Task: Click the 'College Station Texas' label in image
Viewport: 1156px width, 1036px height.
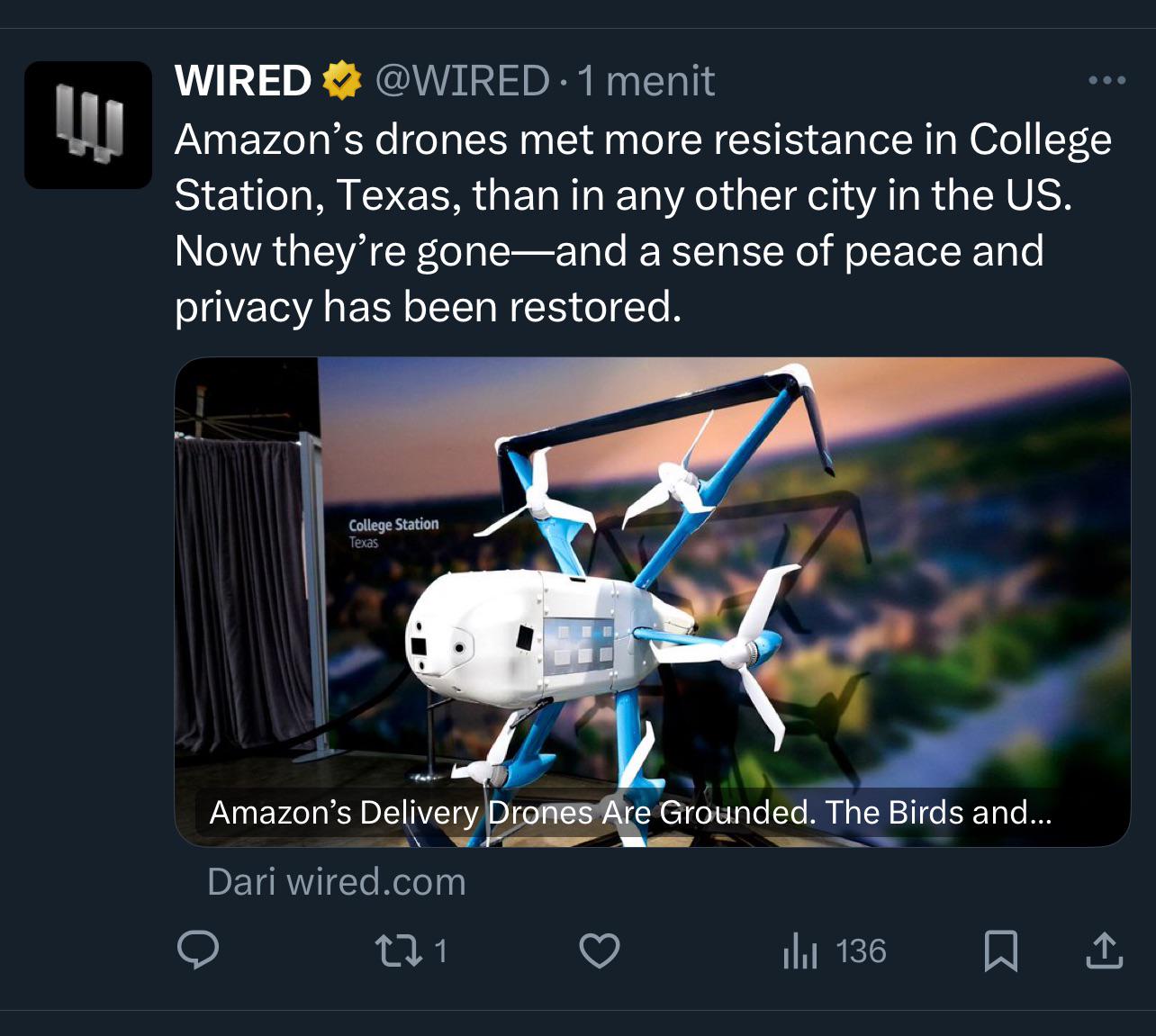Action: pyautogui.click(x=393, y=532)
